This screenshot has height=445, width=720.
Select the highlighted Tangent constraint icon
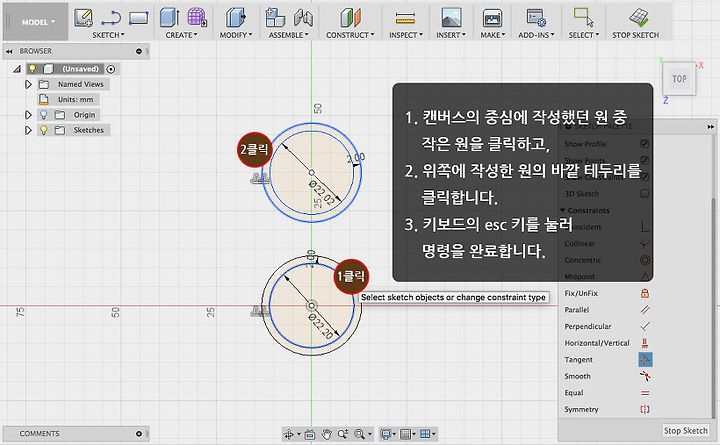[645, 359]
